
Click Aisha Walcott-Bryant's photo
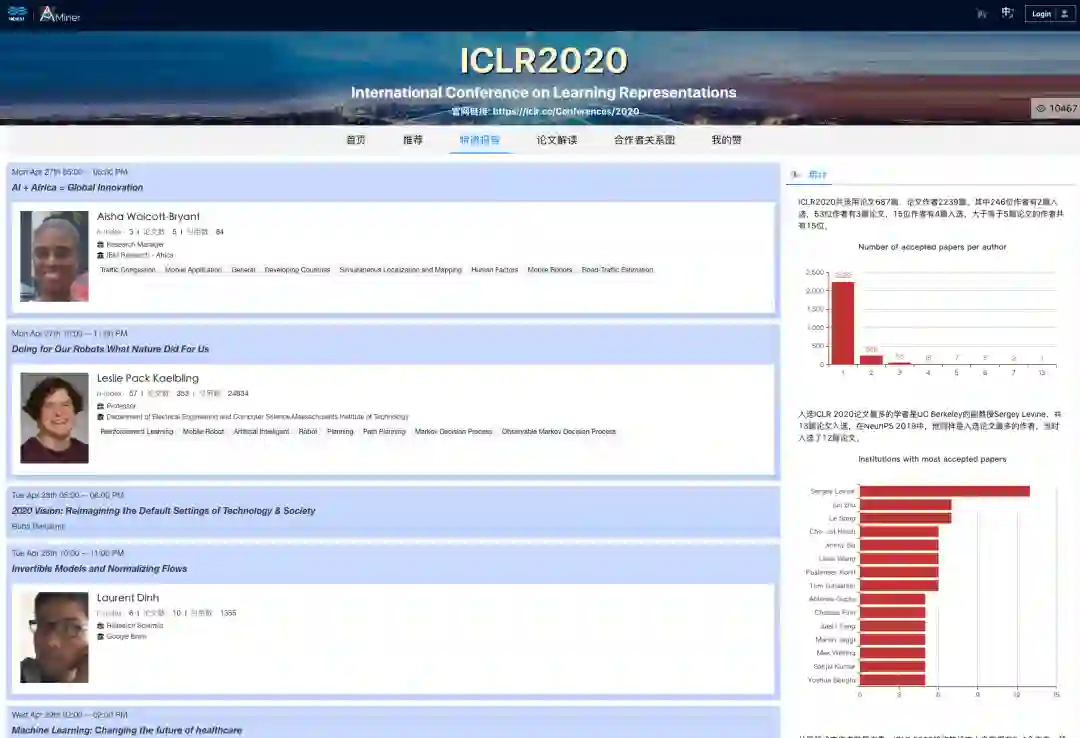pos(54,256)
